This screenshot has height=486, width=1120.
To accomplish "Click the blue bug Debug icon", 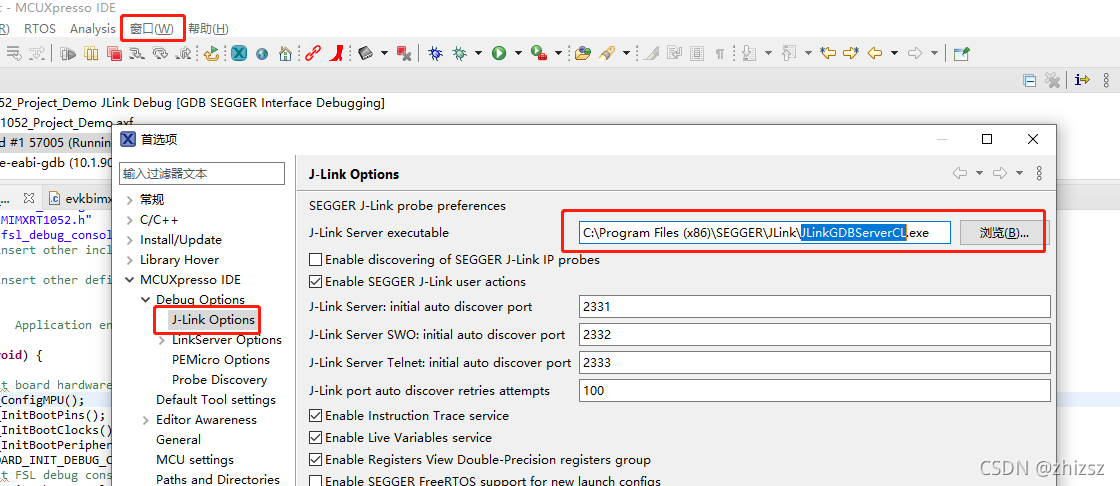I will (x=435, y=53).
